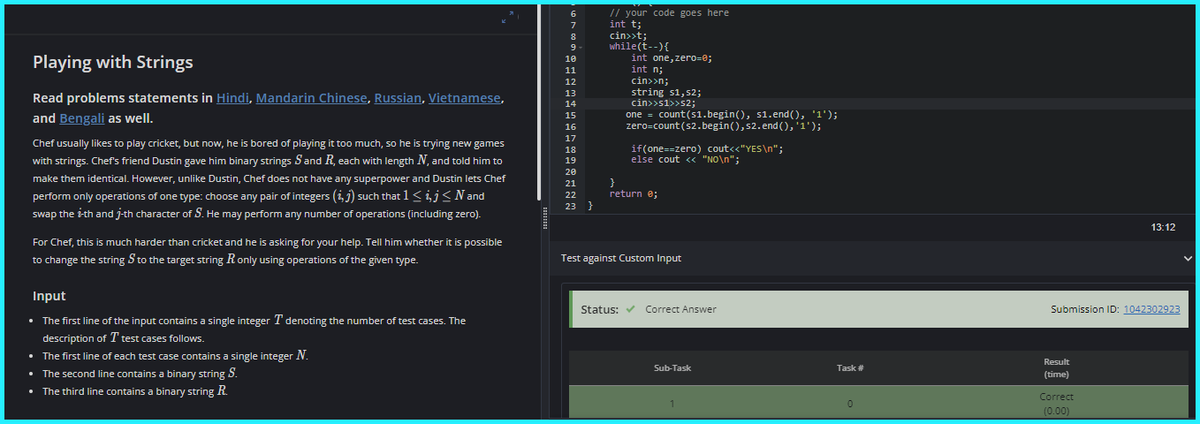
Task: Click the 'return 0;' code line
Action: [x=633, y=196]
